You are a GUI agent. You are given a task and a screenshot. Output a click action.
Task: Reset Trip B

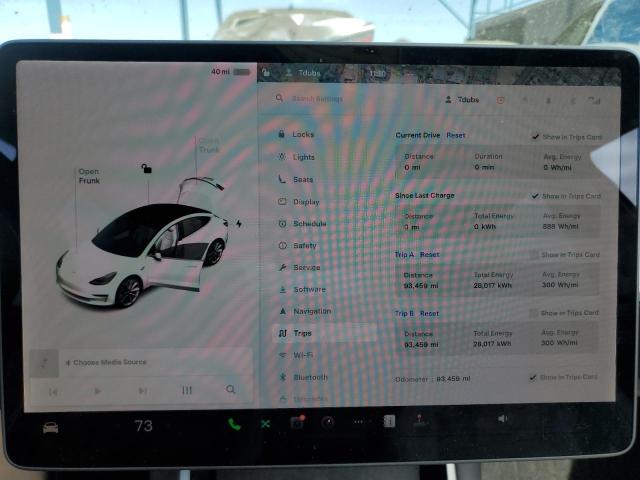pos(429,313)
